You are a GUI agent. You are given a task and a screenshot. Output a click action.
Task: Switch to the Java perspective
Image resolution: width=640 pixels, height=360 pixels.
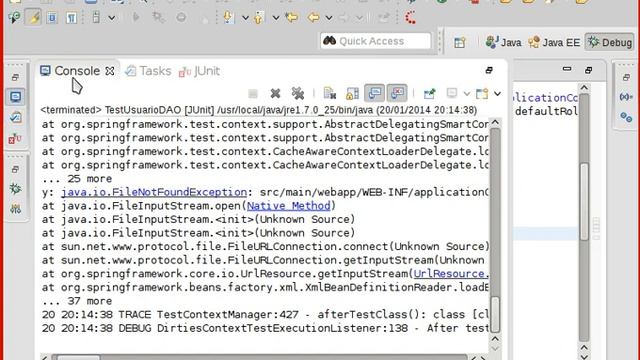(503, 42)
